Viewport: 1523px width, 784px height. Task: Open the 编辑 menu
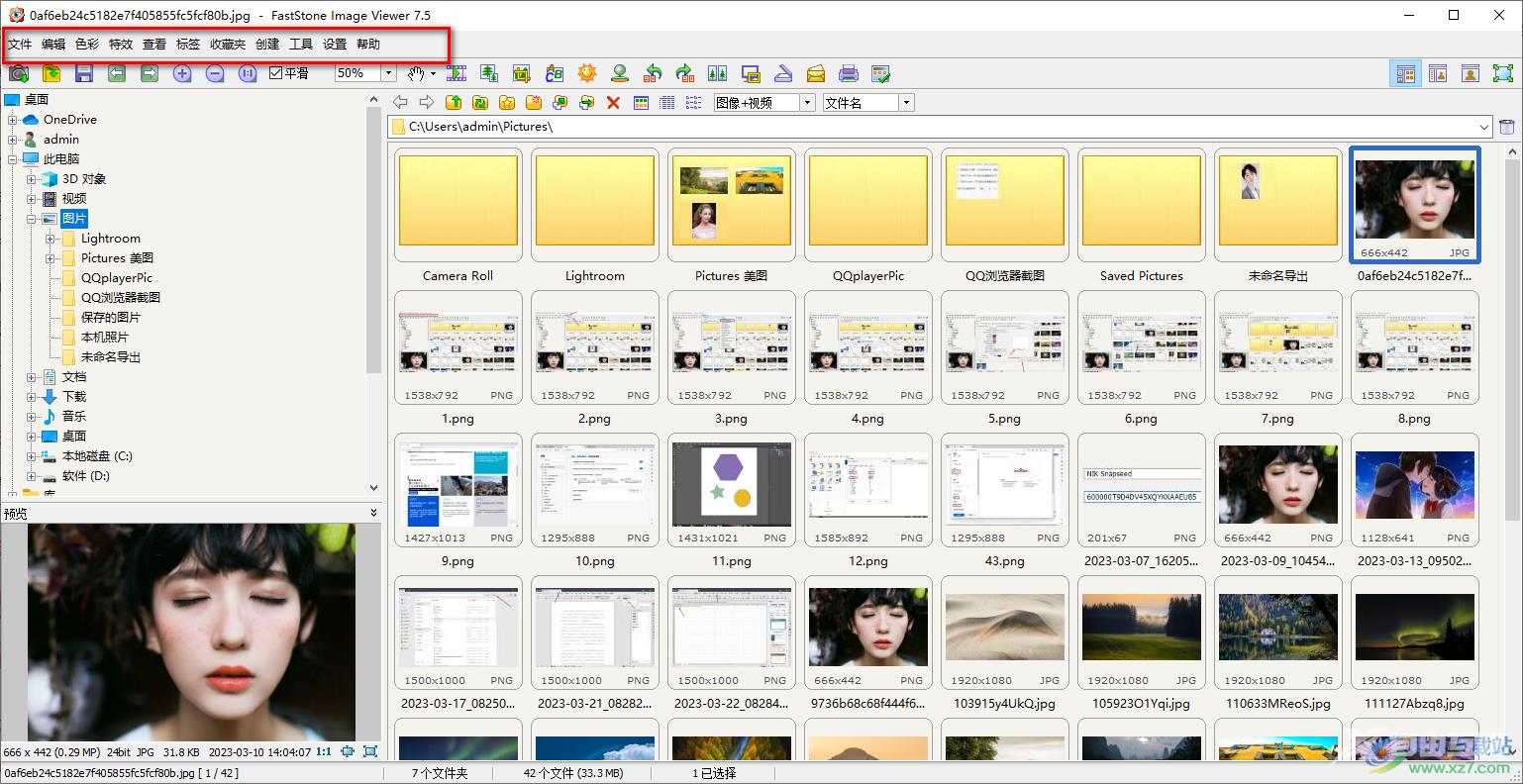53,45
